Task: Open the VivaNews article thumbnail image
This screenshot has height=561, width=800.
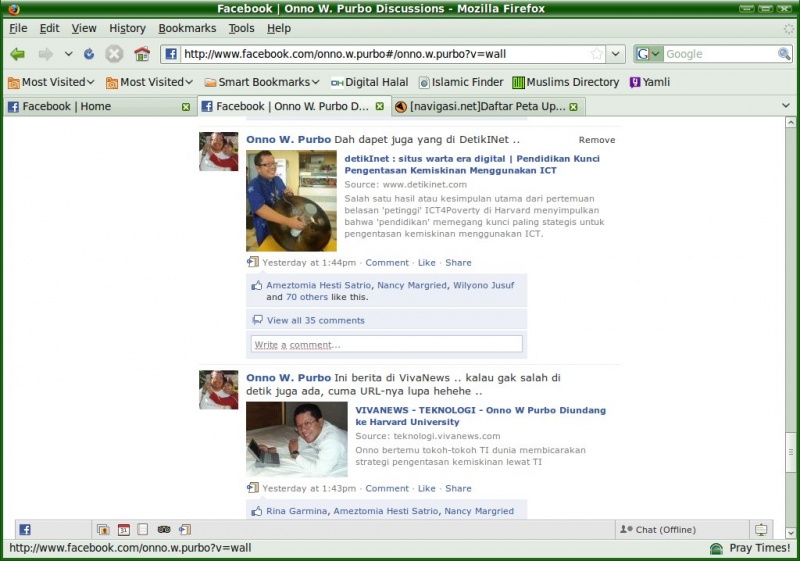Action: tap(296, 440)
